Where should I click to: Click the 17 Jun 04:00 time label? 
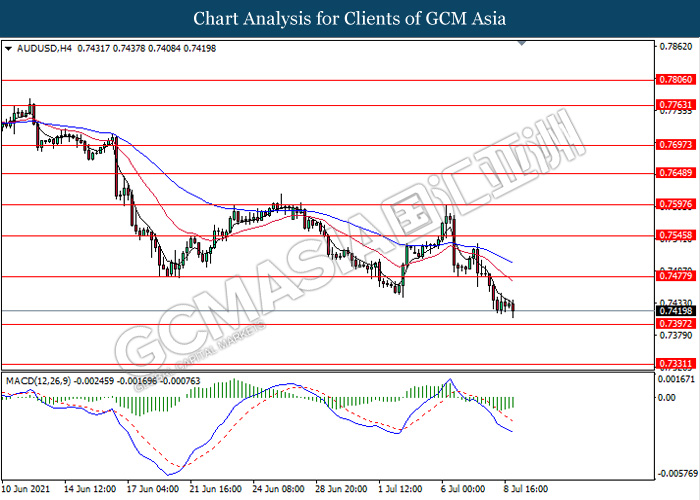pos(153,489)
